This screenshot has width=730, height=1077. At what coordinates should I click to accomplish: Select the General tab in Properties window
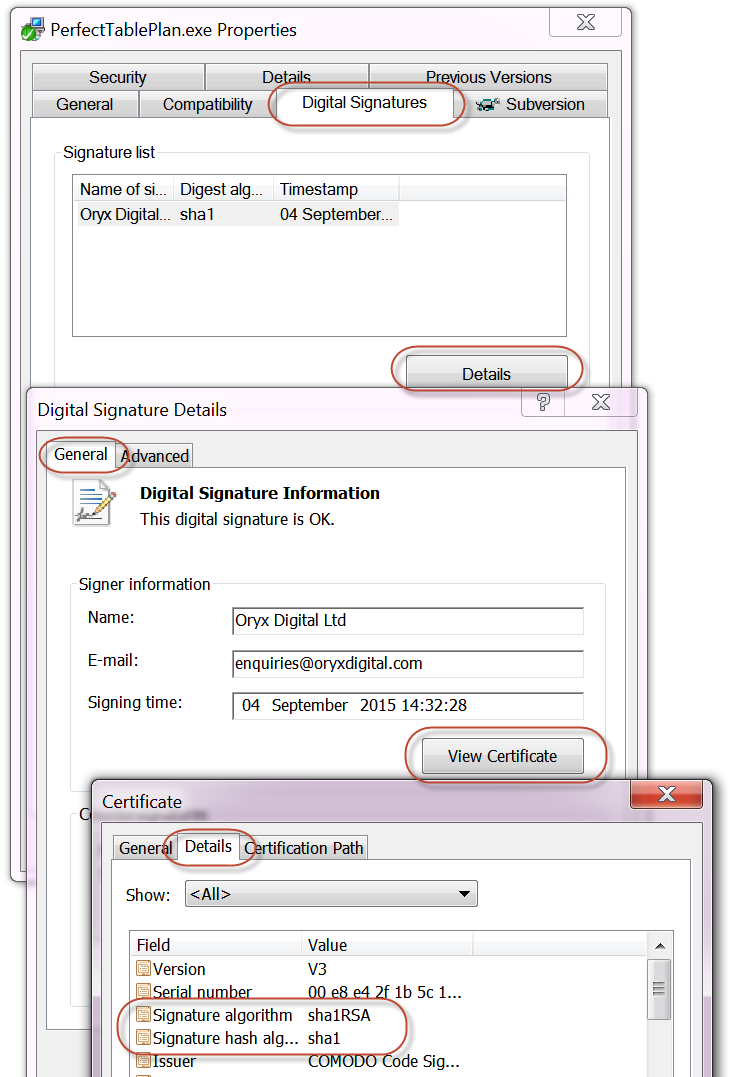click(85, 104)
